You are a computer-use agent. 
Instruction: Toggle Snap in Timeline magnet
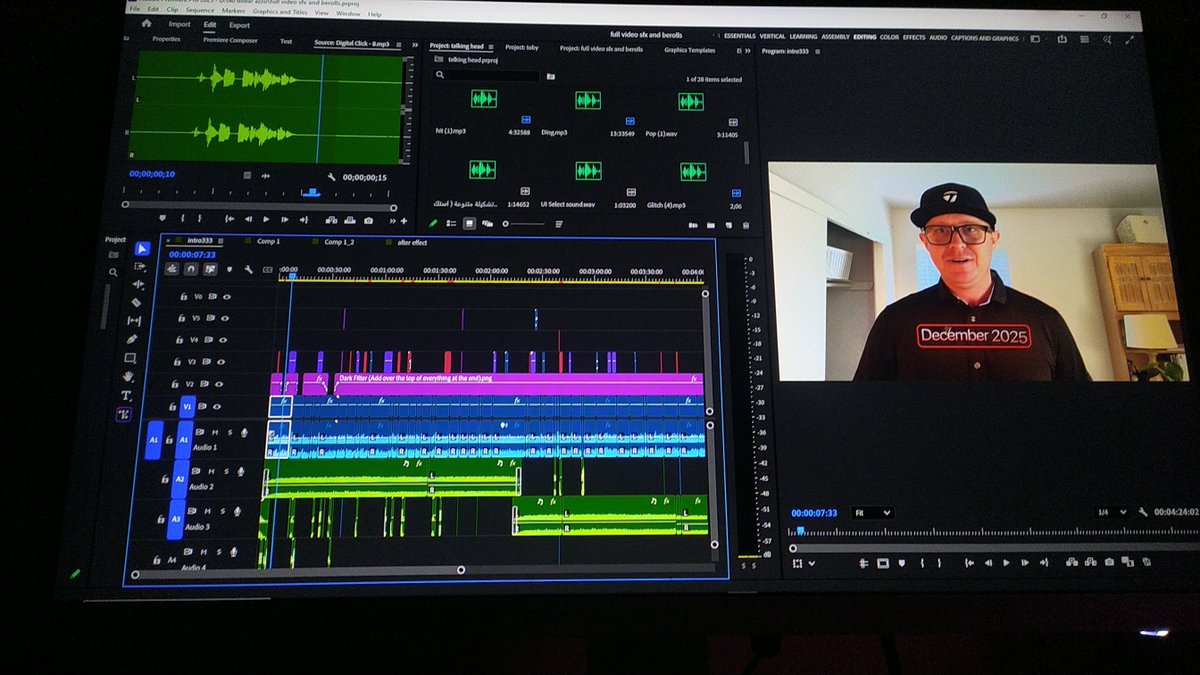[x=190, y=268]
